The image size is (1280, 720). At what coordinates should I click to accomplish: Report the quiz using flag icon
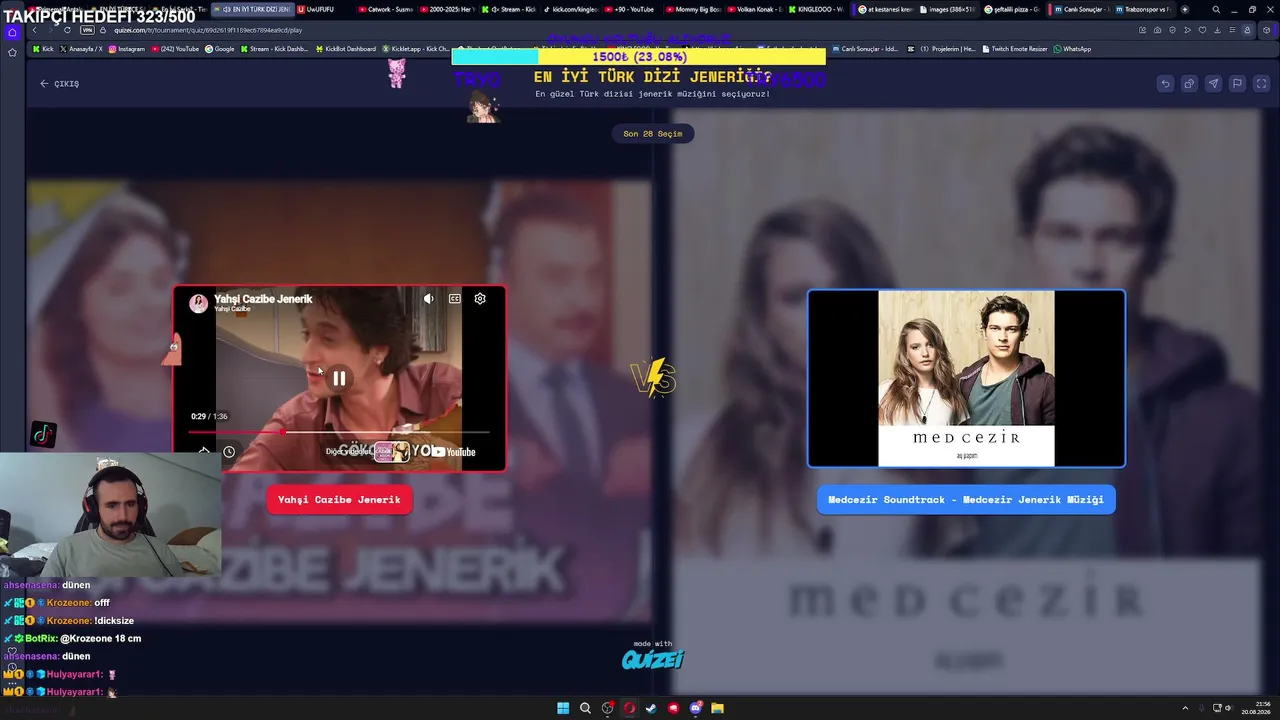pyautogui.click(x=1237, y=84)
